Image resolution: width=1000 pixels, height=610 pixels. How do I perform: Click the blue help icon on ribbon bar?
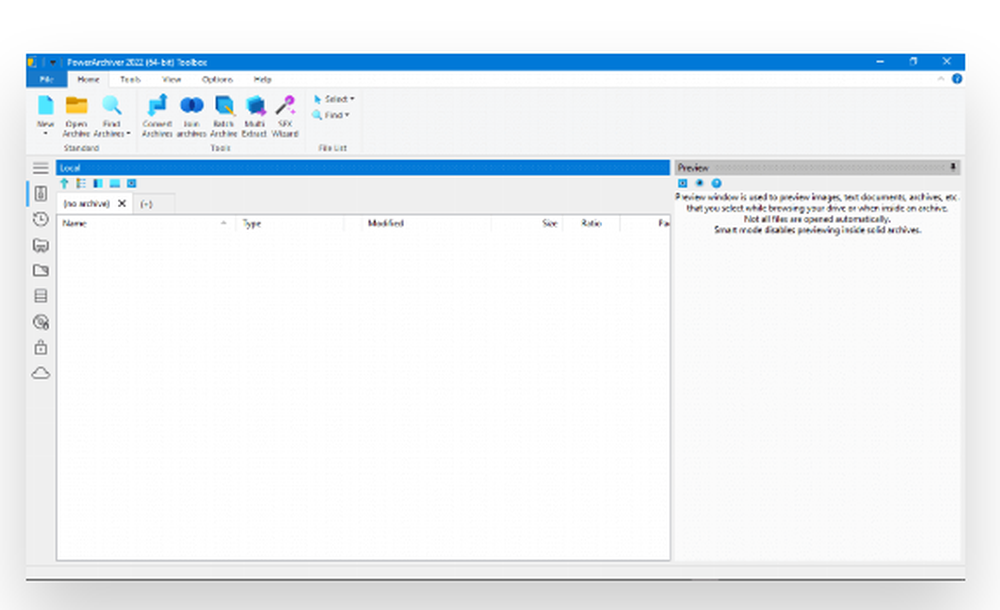[957, 78]
